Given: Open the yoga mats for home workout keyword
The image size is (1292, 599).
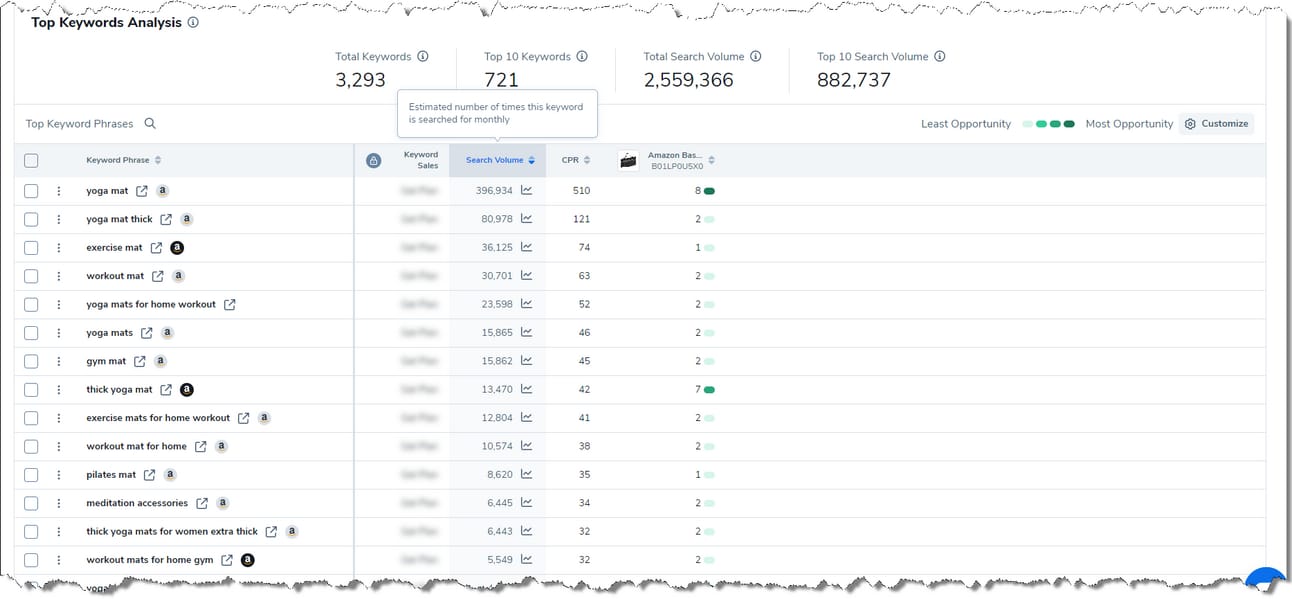Looking at the screenshot, I should pos(151,304).
